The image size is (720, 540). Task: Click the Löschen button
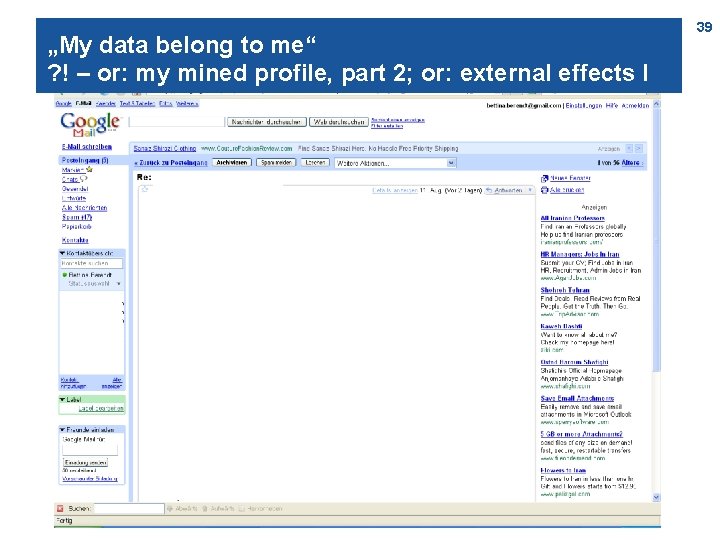(x=315, y=163)
